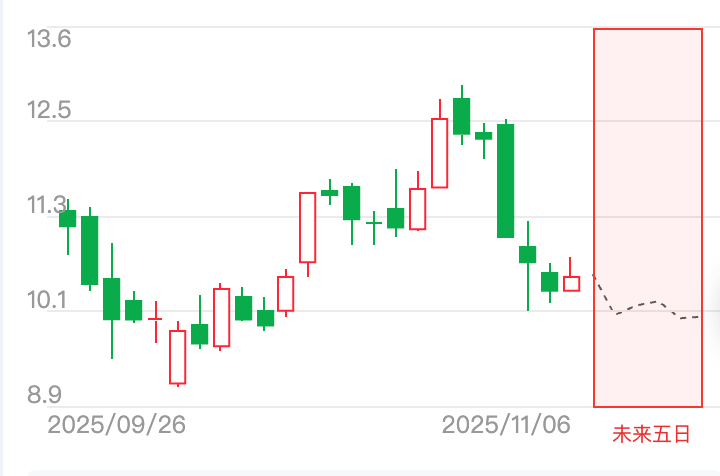The image size is (720, 476).
Task: Click the tall red hollow candle rising past 11.3
Action: point(308,227)
